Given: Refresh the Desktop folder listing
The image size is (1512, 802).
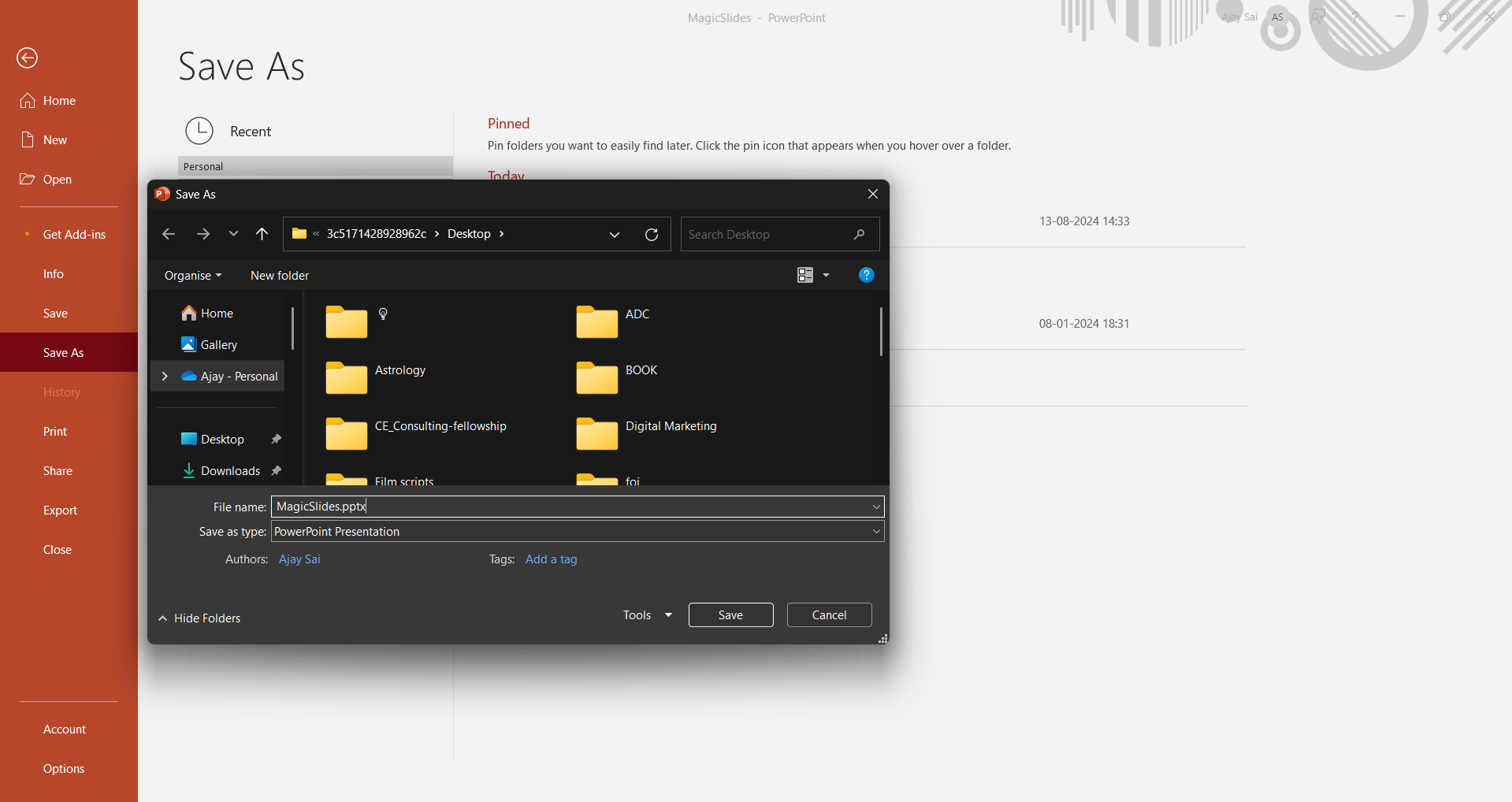Looking at the screenshot, I should [651, 235].
